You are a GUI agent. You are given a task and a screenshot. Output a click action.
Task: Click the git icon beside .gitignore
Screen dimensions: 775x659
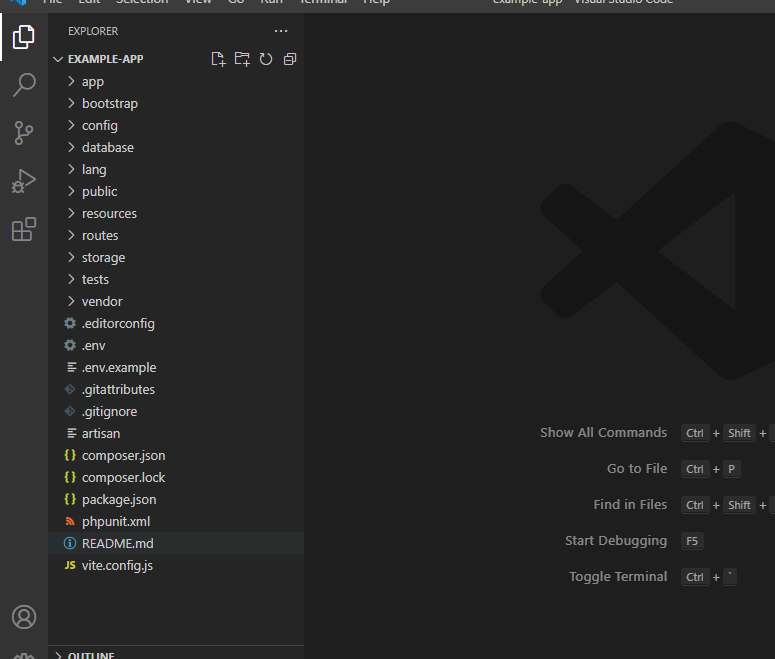point(70,411)
